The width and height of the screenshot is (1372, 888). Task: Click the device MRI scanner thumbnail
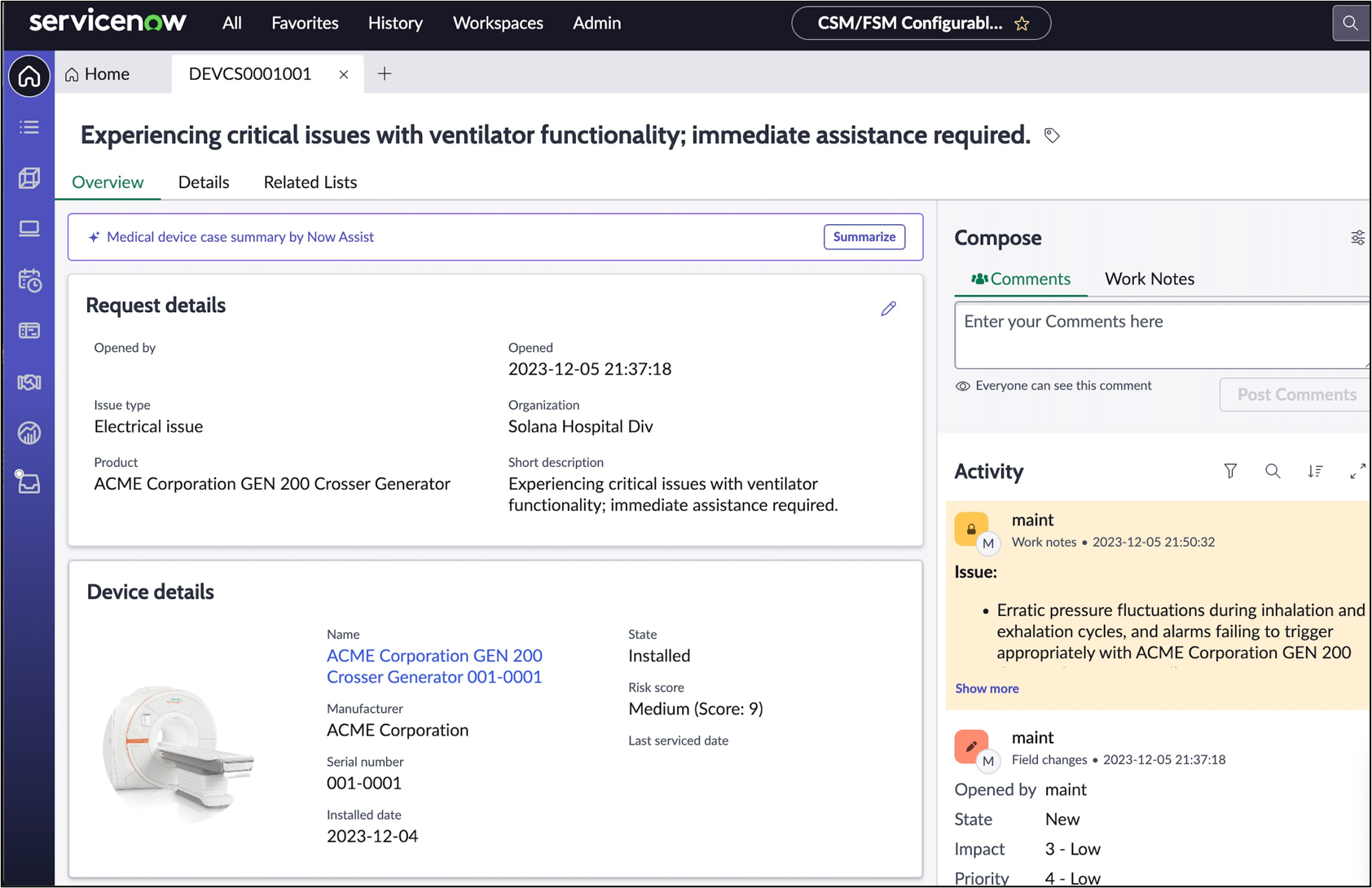click(x=179, y=751)
